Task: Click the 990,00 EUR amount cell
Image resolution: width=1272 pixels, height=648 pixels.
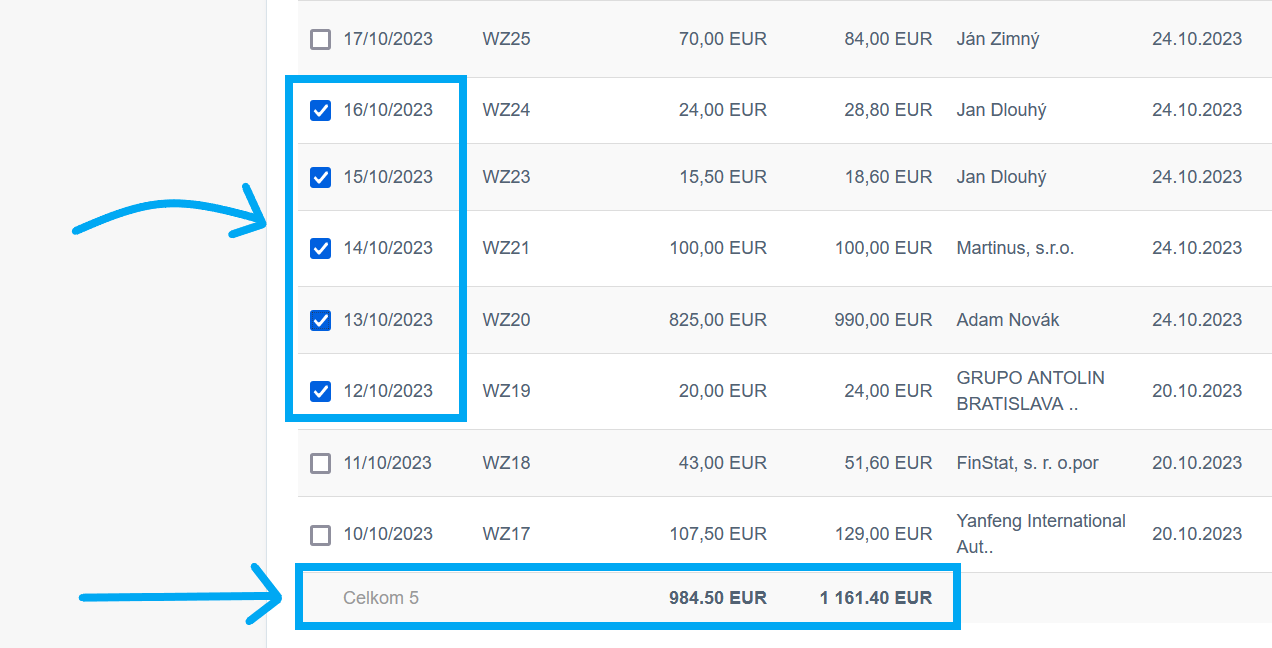Action: [883, 320]
